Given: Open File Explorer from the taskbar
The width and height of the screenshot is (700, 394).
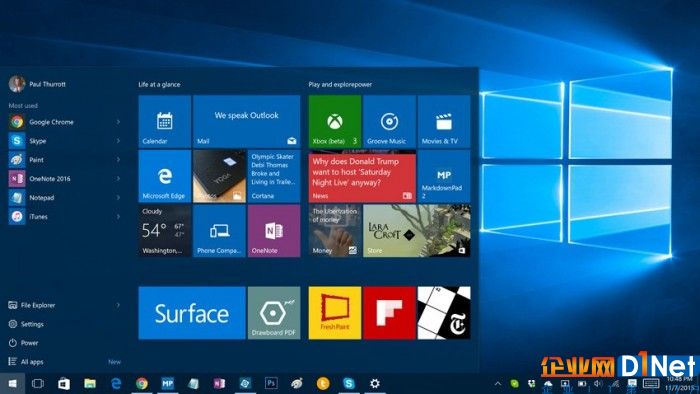Looking at the screenshot, I should [90, 383].
